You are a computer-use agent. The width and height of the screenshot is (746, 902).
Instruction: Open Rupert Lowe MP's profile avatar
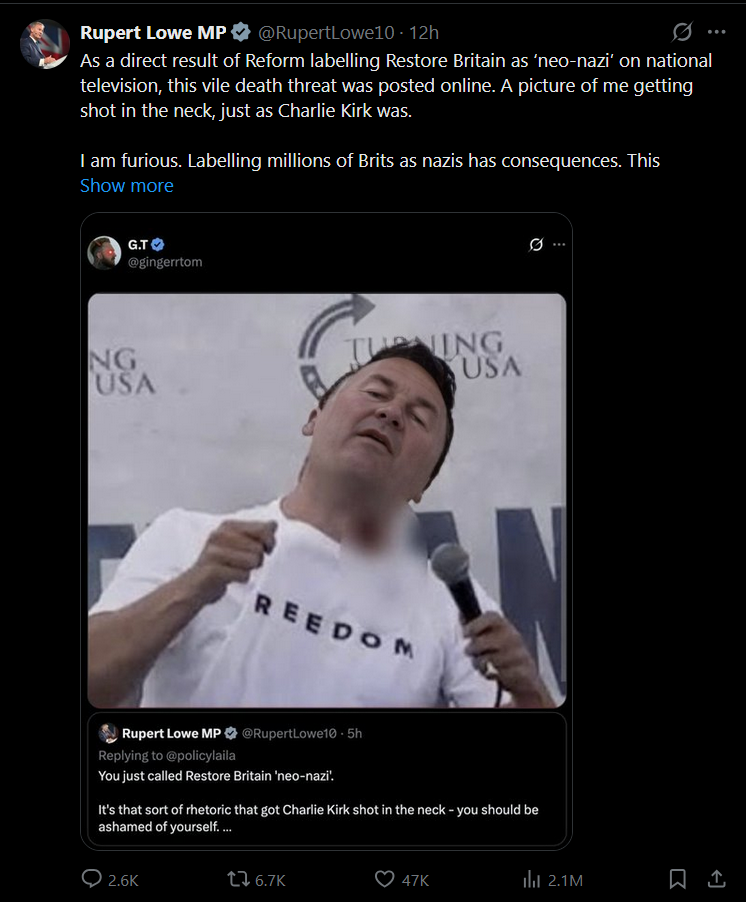click(x=45, y=44)
